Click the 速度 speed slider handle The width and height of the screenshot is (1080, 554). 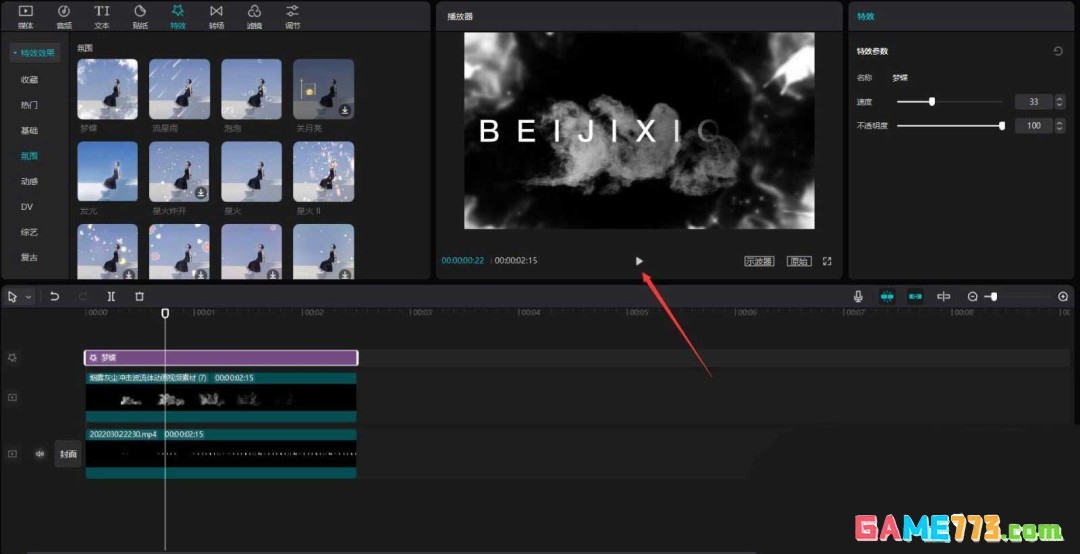pos(932,101)
